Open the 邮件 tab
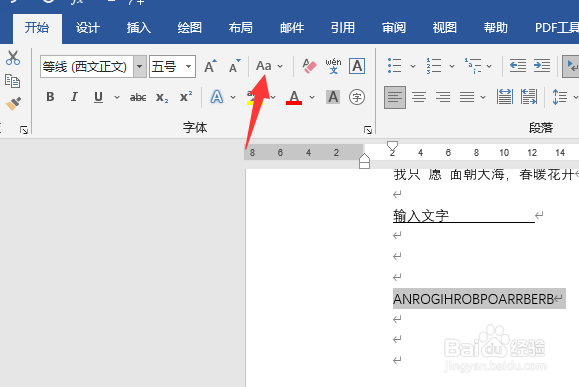This screenshot has width=579, height=387. [292, 28]
